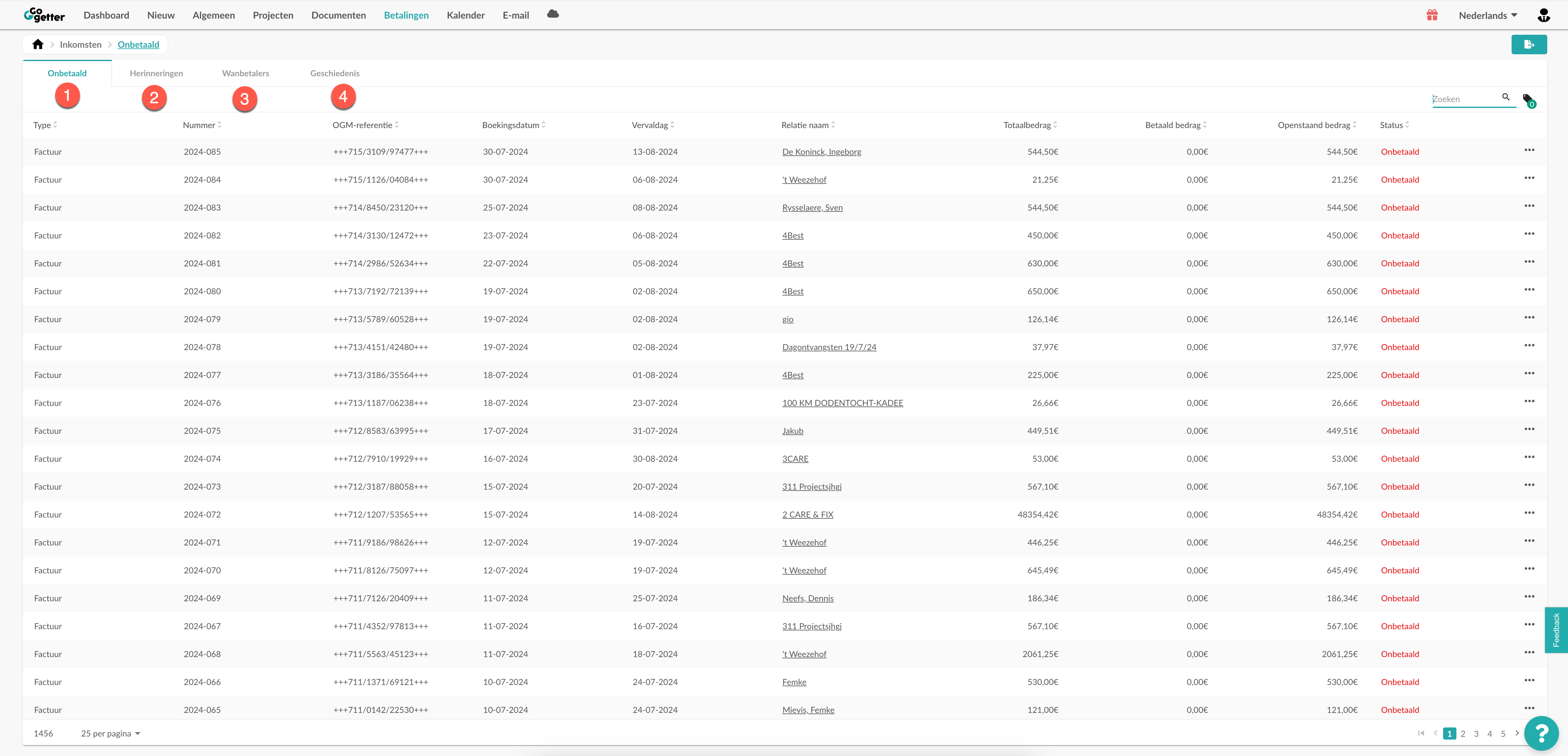
Task: Go to first page arrow
Action: 1421,733
